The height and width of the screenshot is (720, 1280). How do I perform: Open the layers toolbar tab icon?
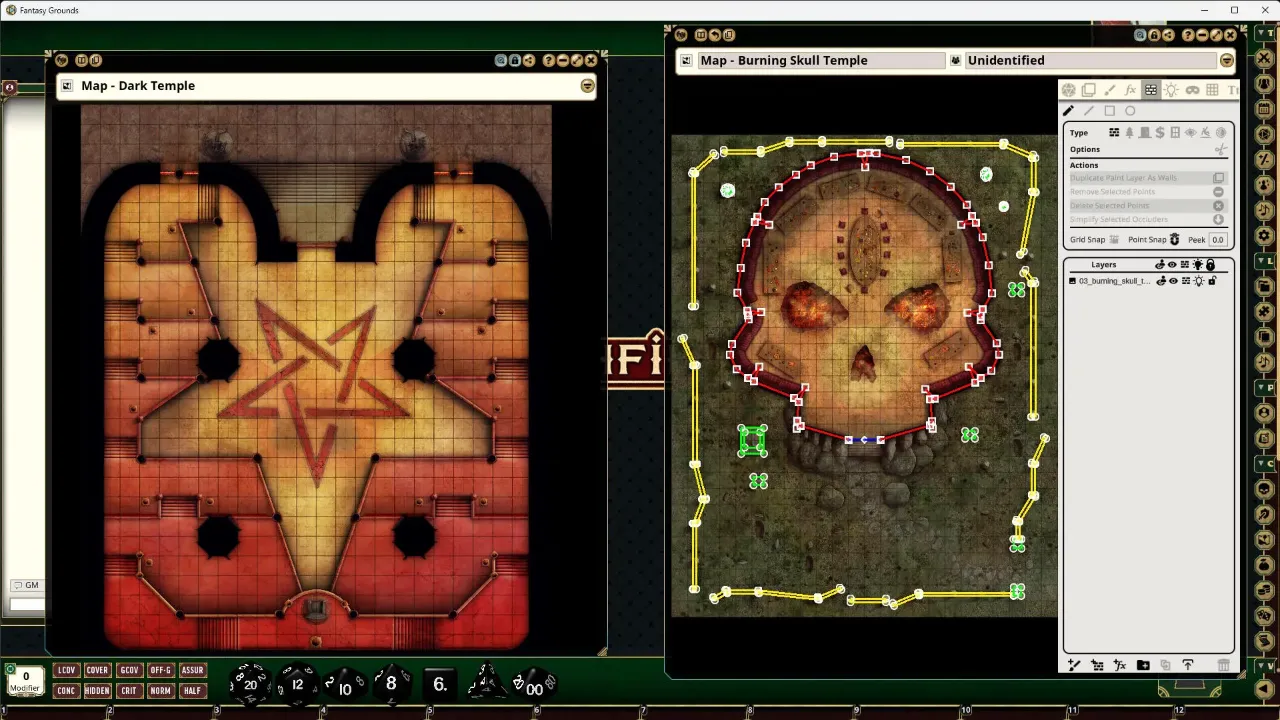click(1089, 90)
